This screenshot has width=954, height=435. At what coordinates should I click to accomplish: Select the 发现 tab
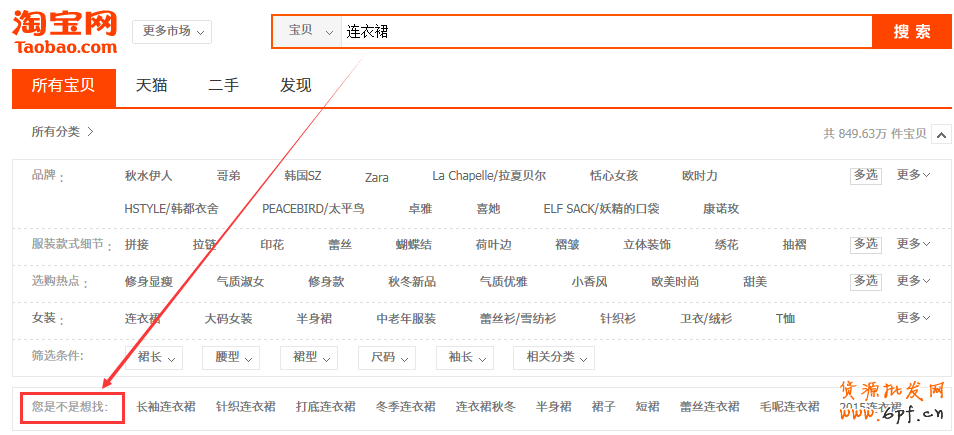(295, 86)
